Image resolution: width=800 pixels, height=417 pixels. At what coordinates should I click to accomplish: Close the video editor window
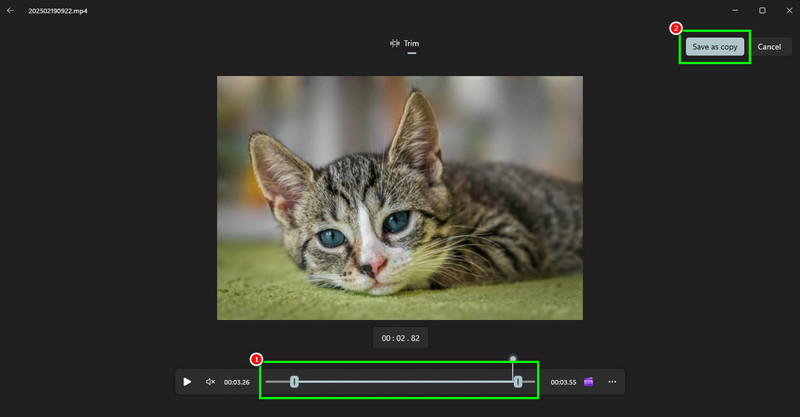[x=789, y=10]
